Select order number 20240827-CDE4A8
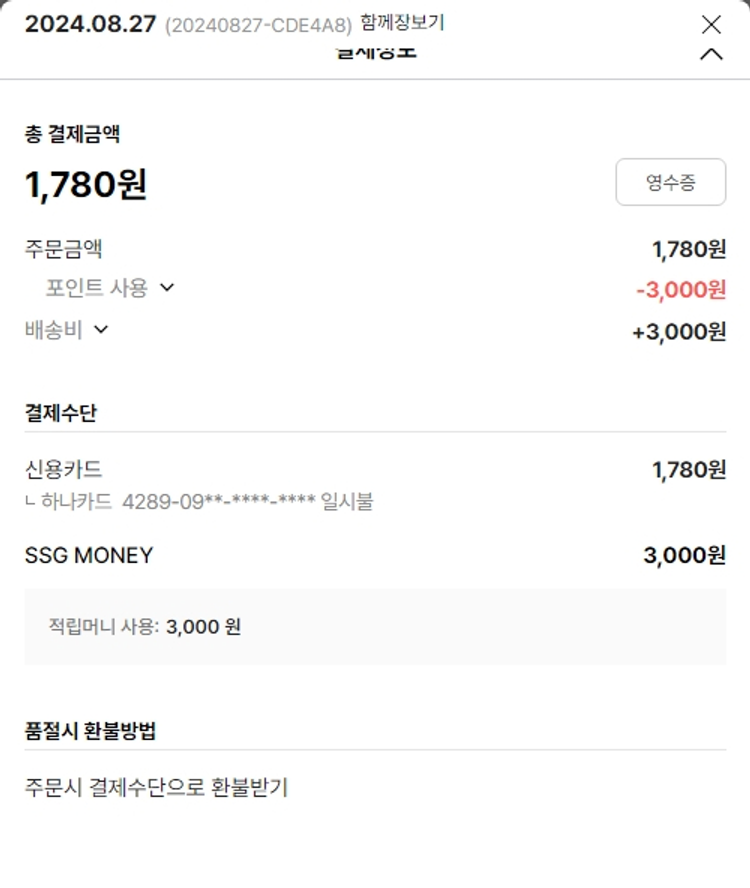This screenshot has height=888, width=750. [x=259, y=25]
